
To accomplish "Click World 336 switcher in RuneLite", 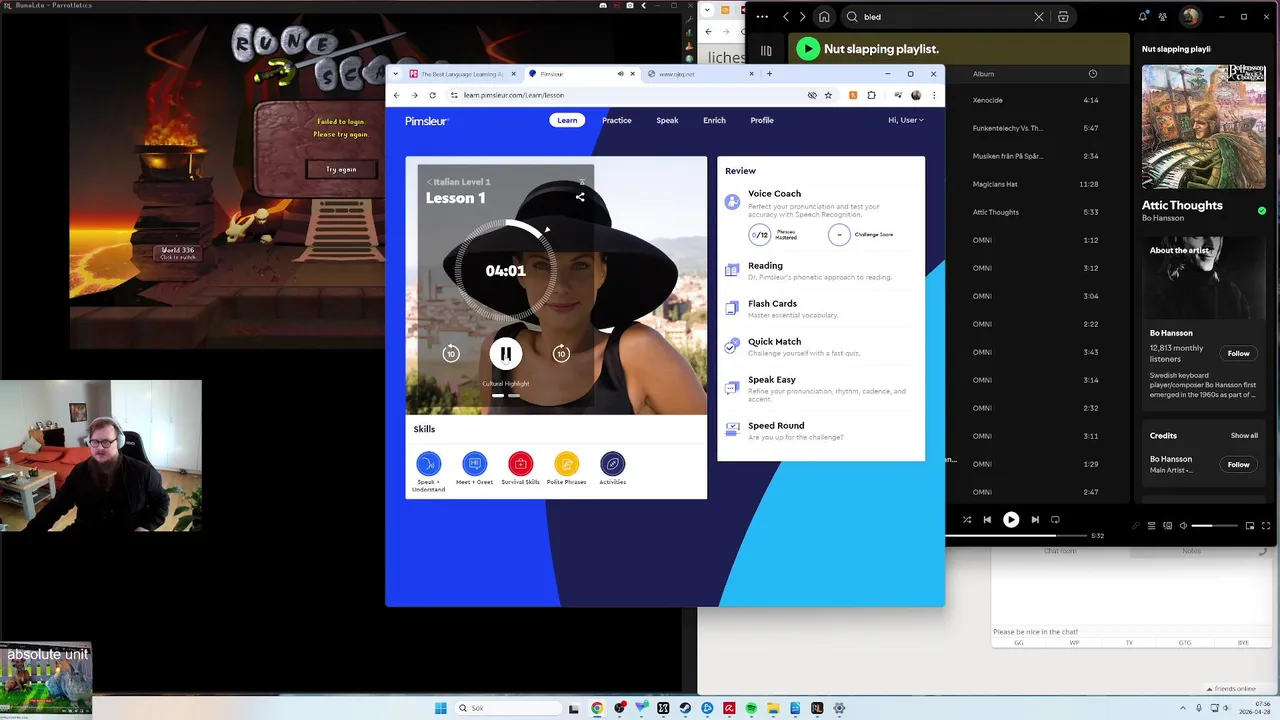I will (x=178, y=253).
